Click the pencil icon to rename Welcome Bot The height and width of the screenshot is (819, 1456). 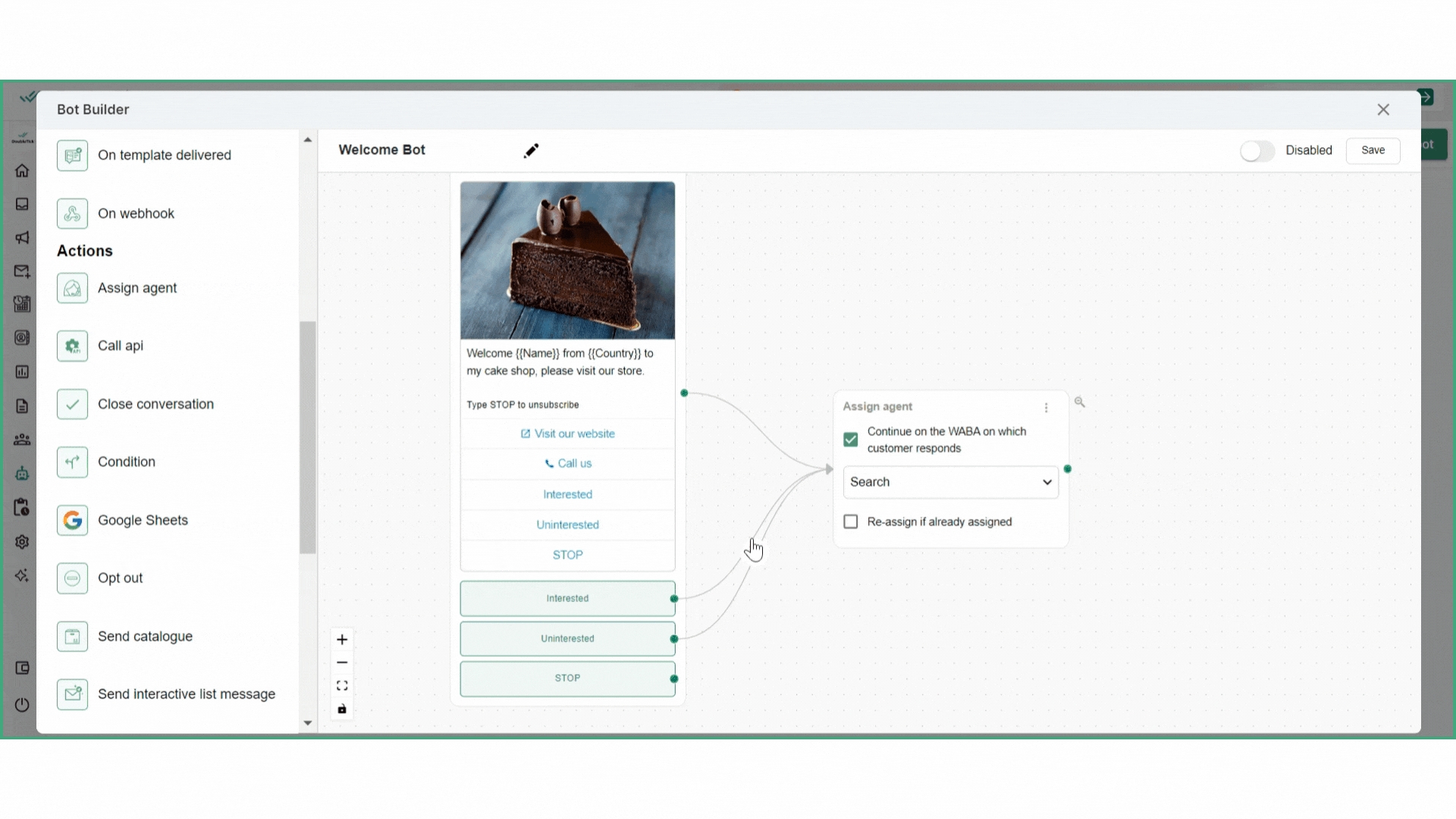pyautogui.click(x=531, y=151)
